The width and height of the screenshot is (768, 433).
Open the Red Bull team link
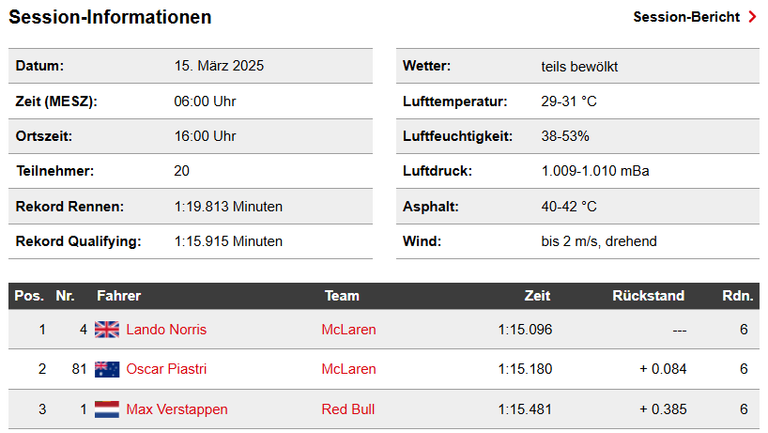(x=348, y=409)
